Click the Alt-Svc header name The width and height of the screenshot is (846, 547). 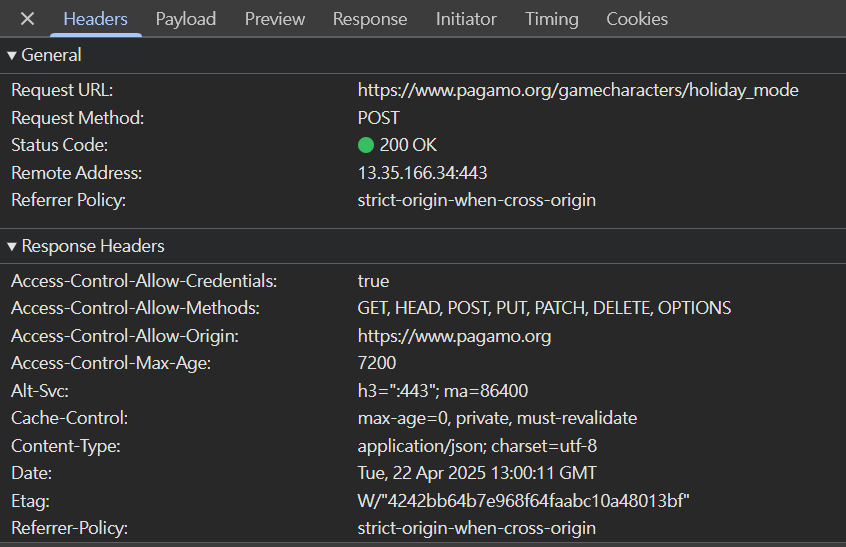click(x=39, y=391)
